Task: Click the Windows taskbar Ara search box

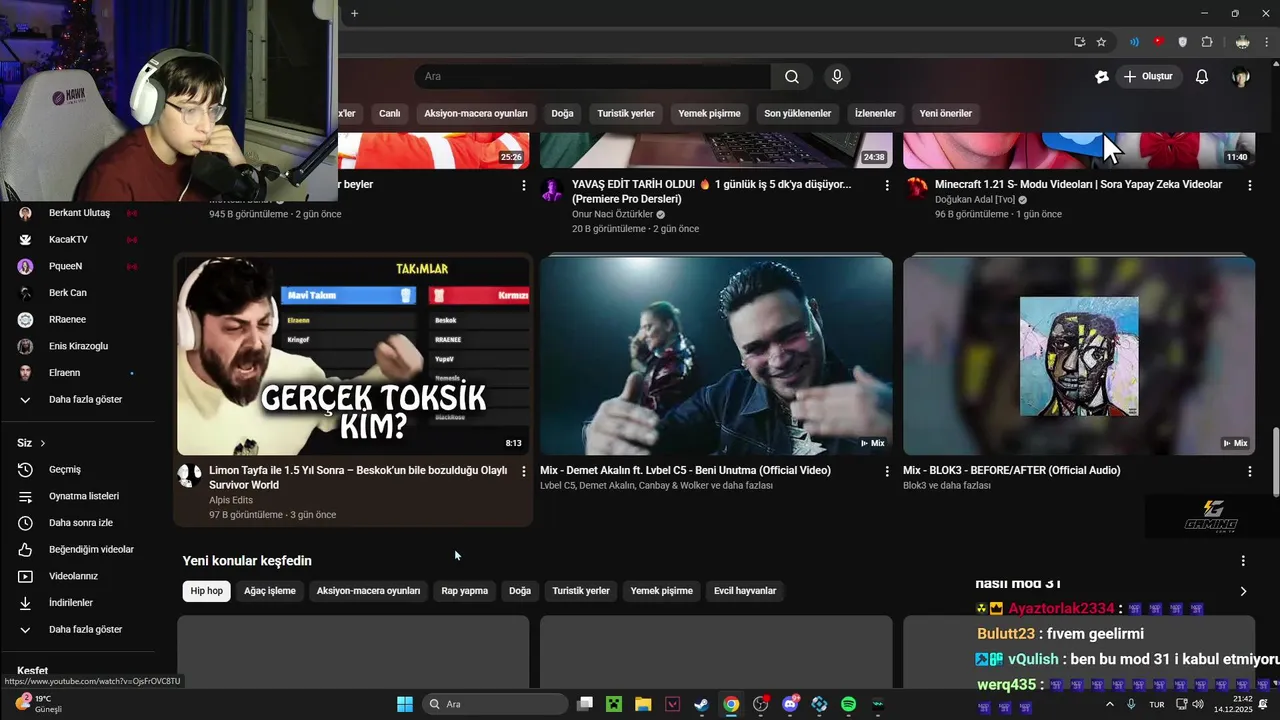Action: coord(496,704)
